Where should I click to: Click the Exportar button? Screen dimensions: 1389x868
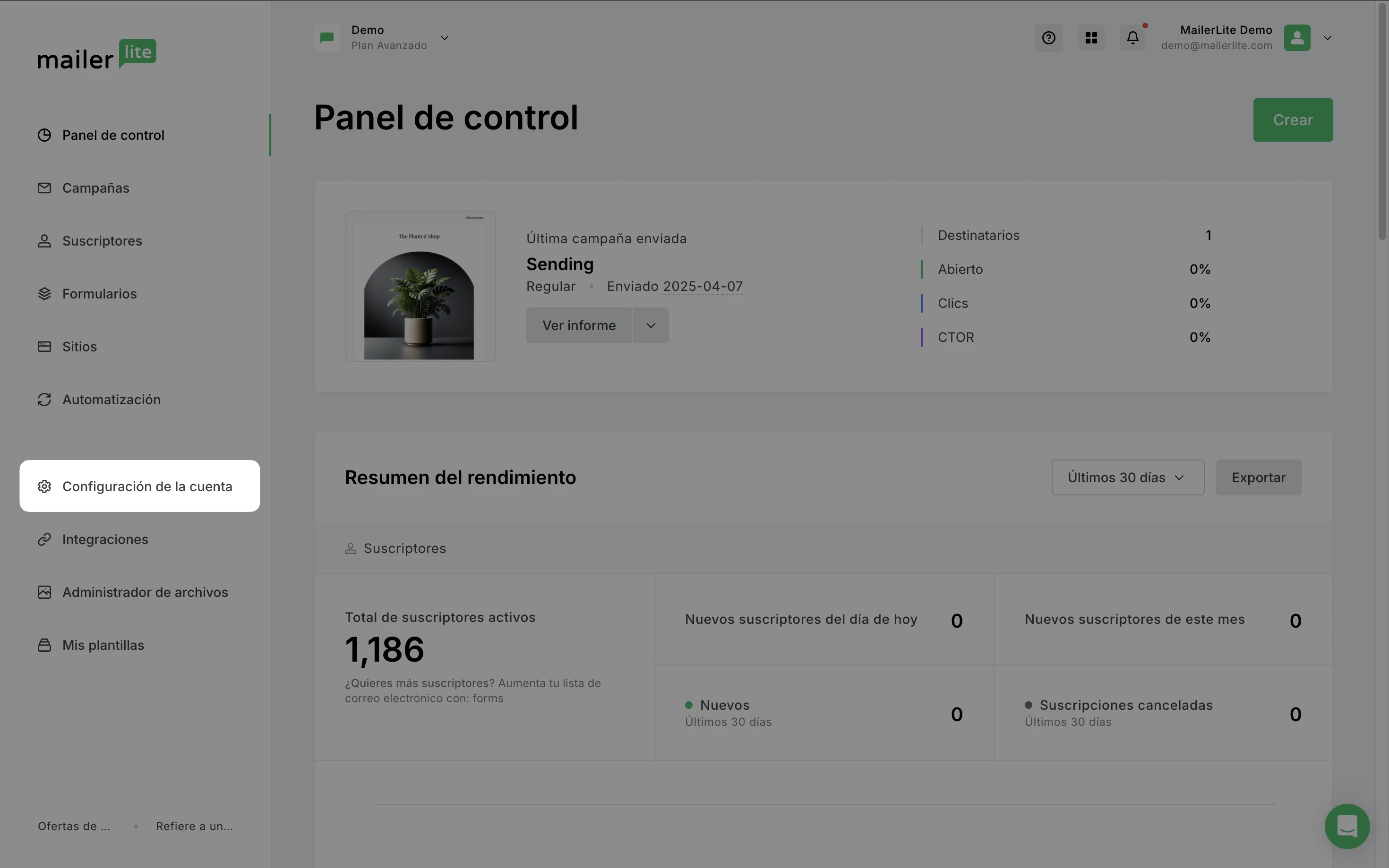click(1258, 477)
